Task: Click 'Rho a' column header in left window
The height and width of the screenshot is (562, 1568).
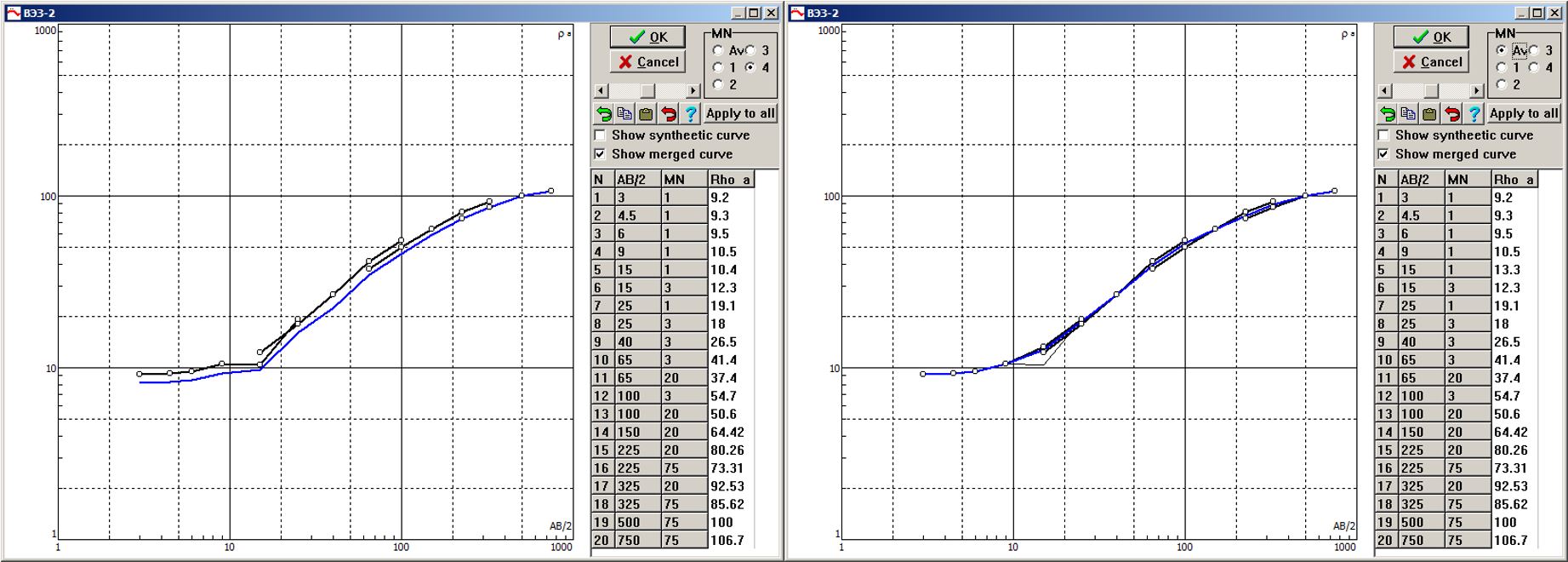Action: click(731, 179)
